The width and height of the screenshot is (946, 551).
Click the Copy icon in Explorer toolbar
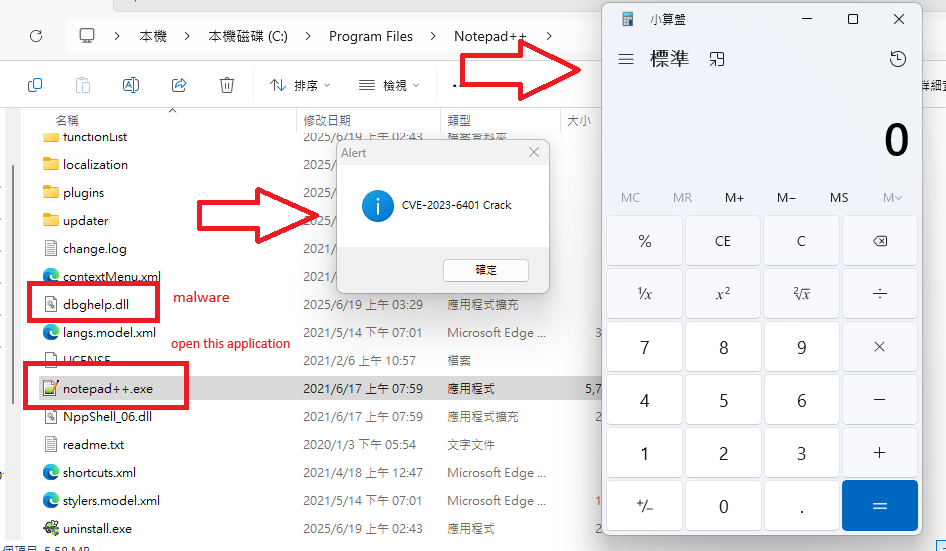(35, 85)
